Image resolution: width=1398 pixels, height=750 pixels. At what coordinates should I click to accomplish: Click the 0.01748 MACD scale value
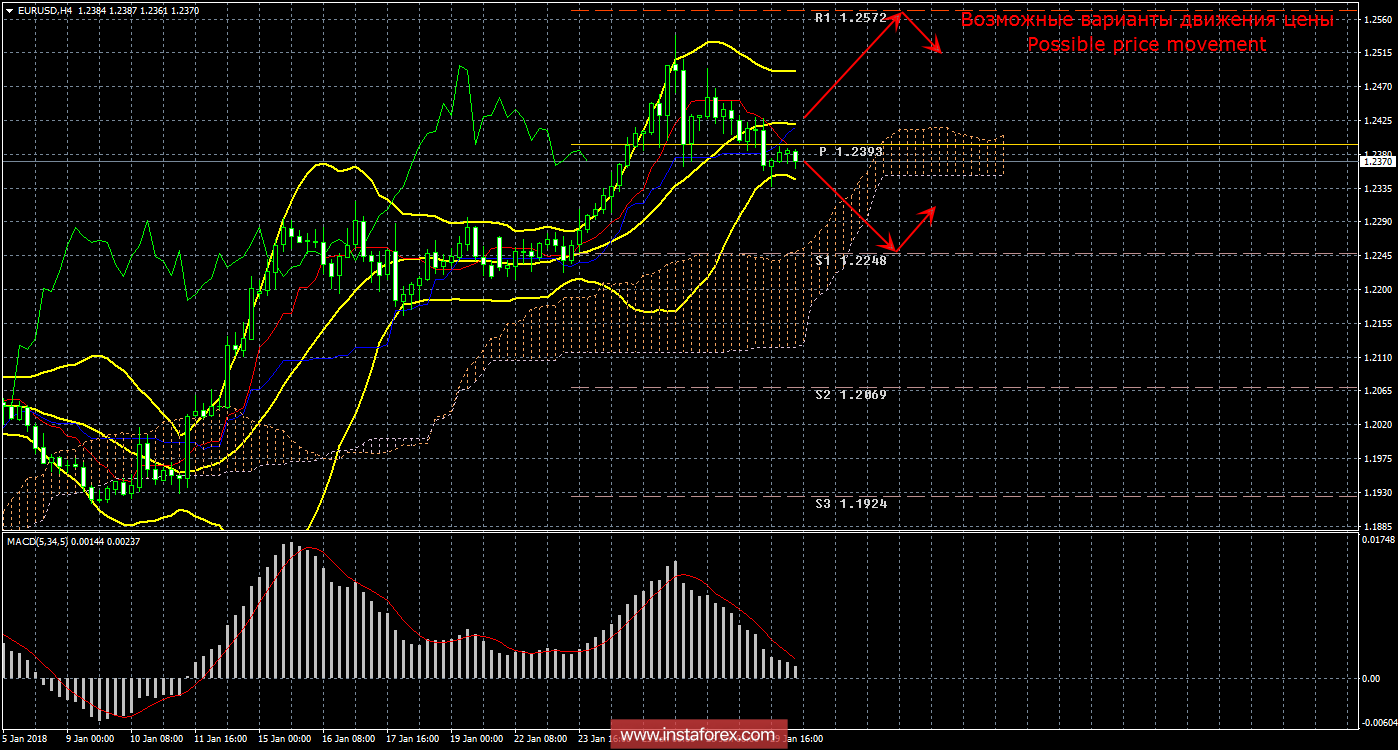[1377, 541]
